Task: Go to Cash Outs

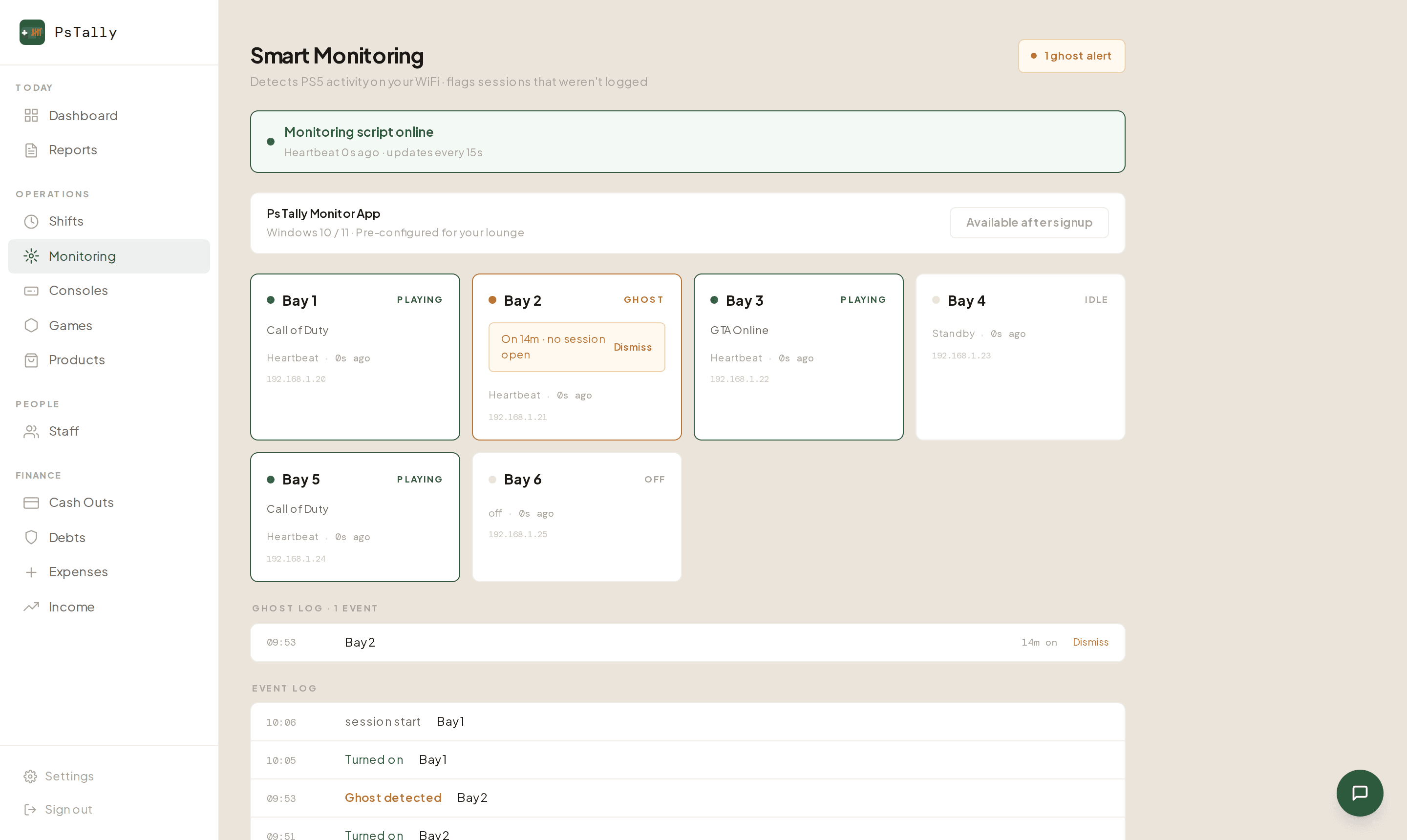Action: click(x=109, y=503)
